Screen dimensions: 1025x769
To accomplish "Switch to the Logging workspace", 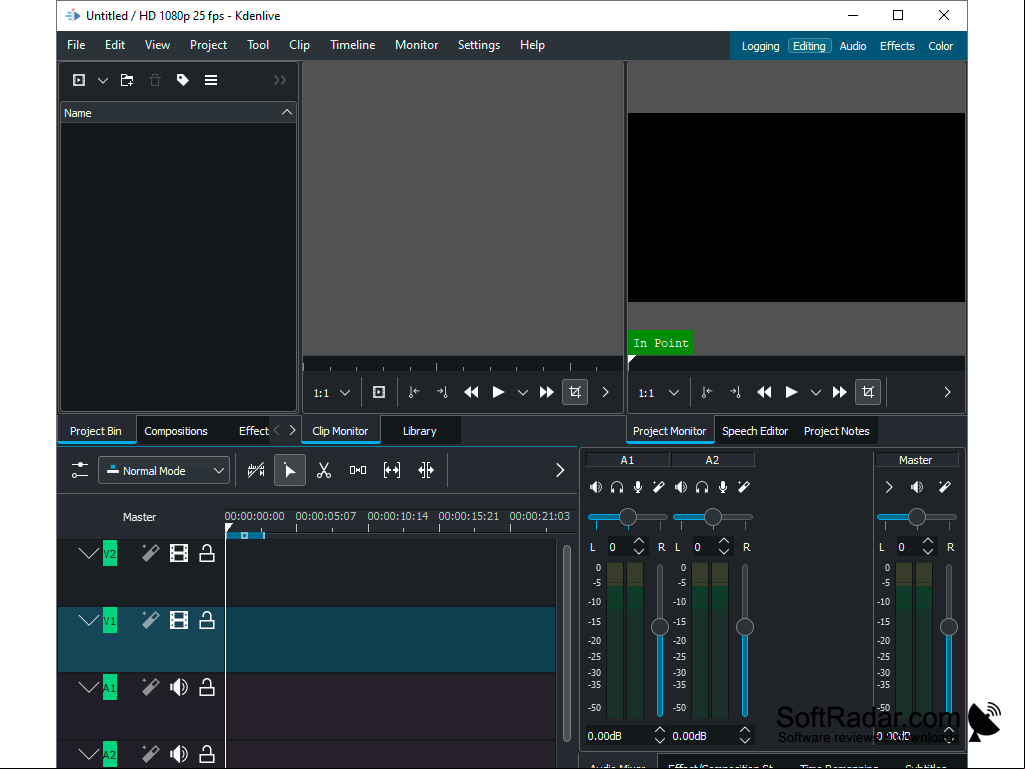I will pos(760,46).
